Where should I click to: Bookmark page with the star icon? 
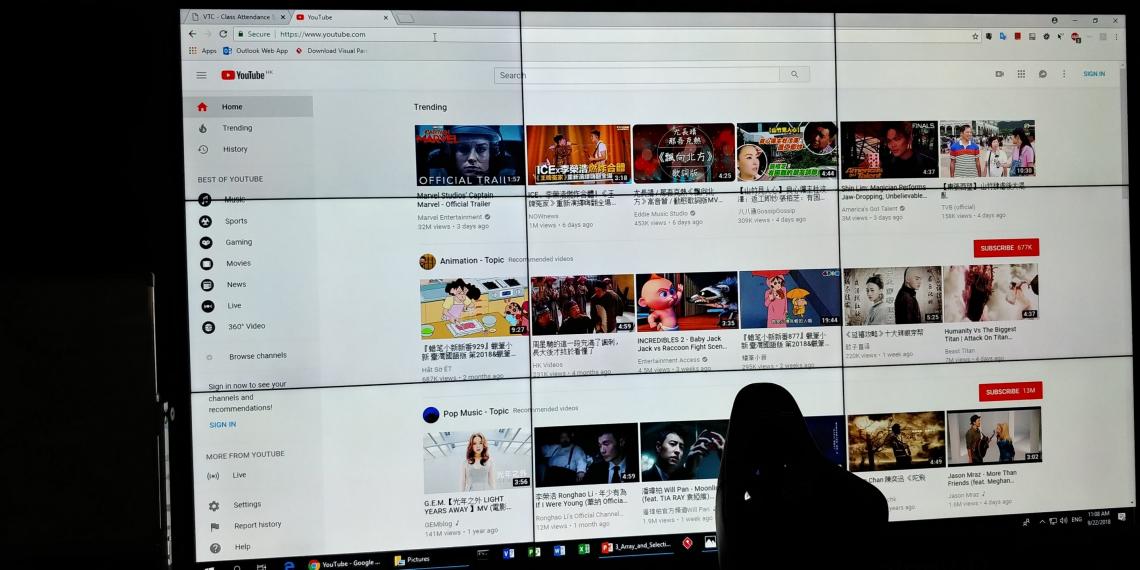click(x=976, y=36)
